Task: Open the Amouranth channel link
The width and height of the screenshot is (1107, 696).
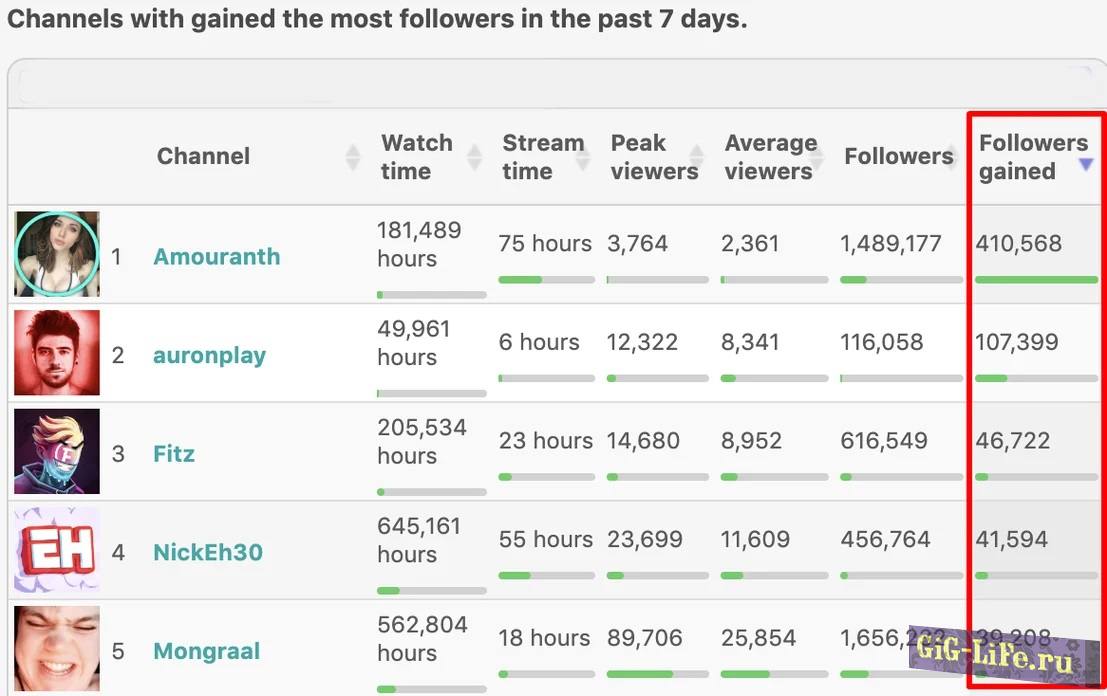Action: [x=216, y=257]
